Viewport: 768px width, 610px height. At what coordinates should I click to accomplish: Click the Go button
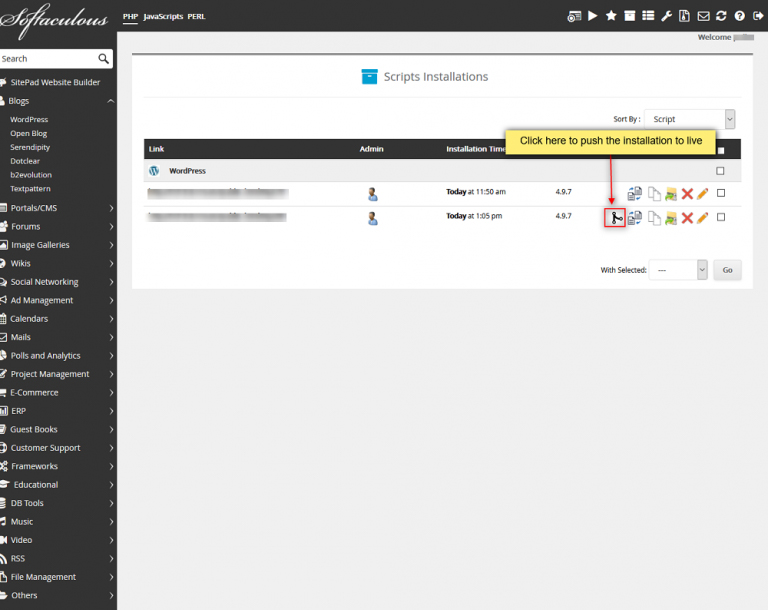727,270
